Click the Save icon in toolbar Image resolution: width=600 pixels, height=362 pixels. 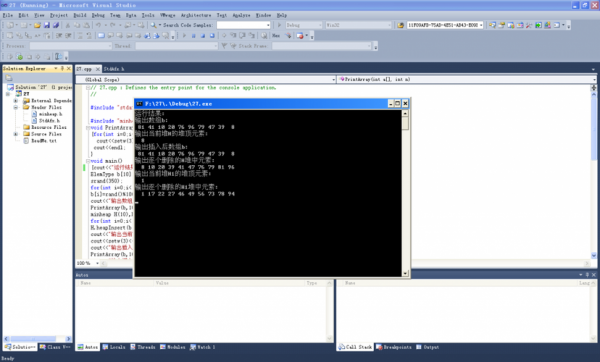click(47, 25)
